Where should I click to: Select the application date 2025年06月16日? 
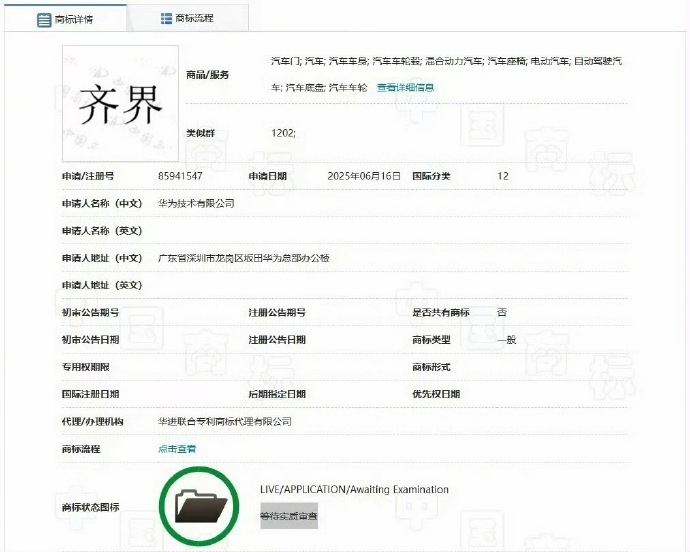click(x=364, y=176)
